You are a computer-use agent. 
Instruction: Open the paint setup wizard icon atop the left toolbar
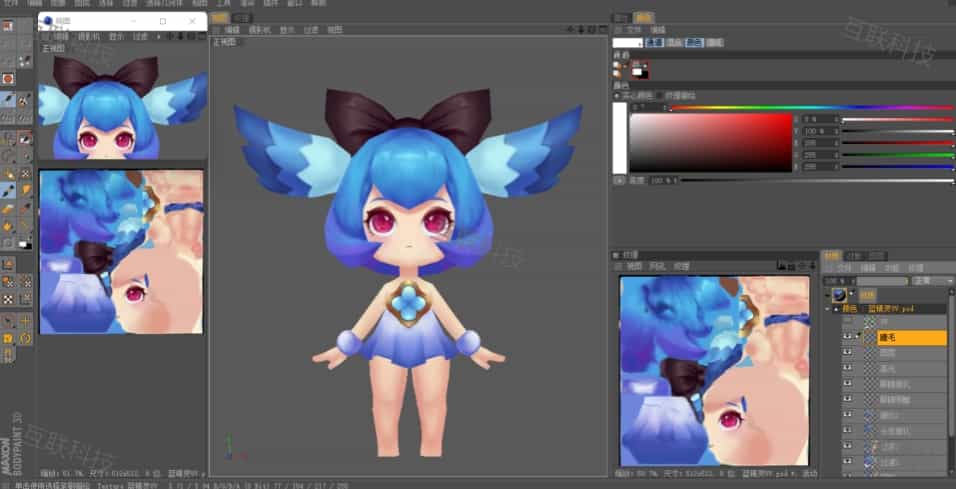[x=7, y=26]
